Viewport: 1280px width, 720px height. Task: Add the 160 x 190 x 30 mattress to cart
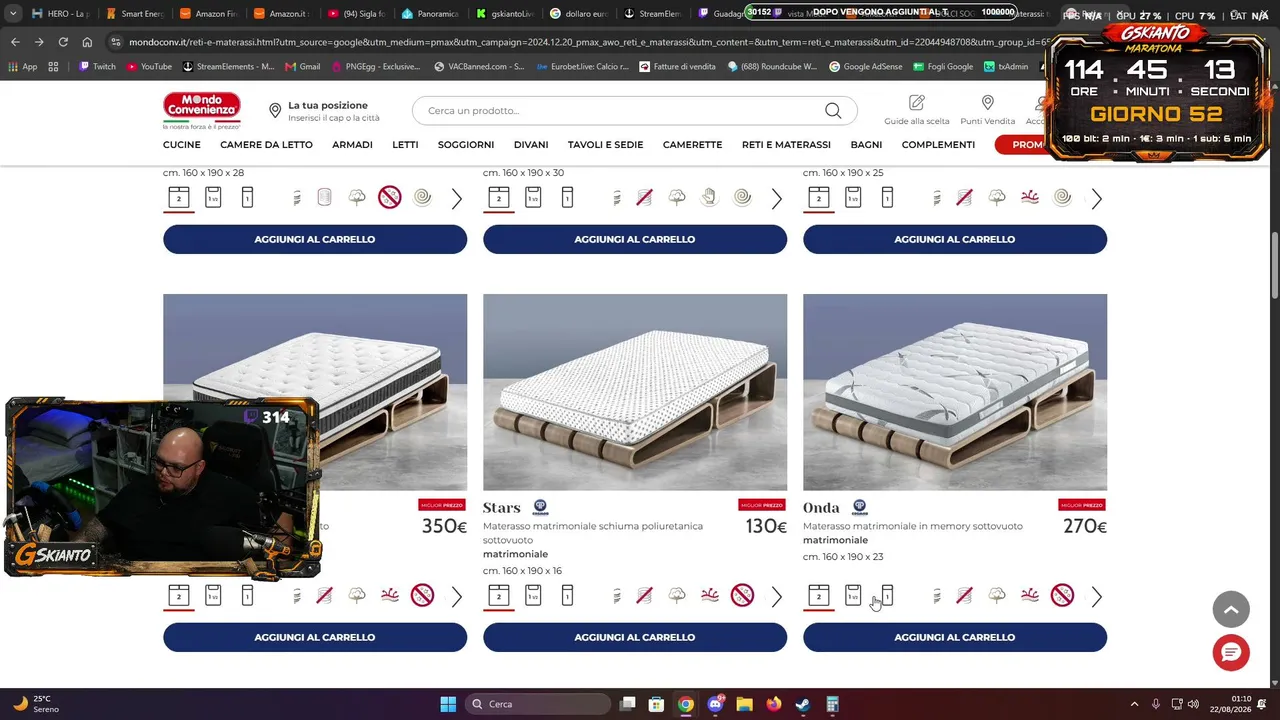635,239
